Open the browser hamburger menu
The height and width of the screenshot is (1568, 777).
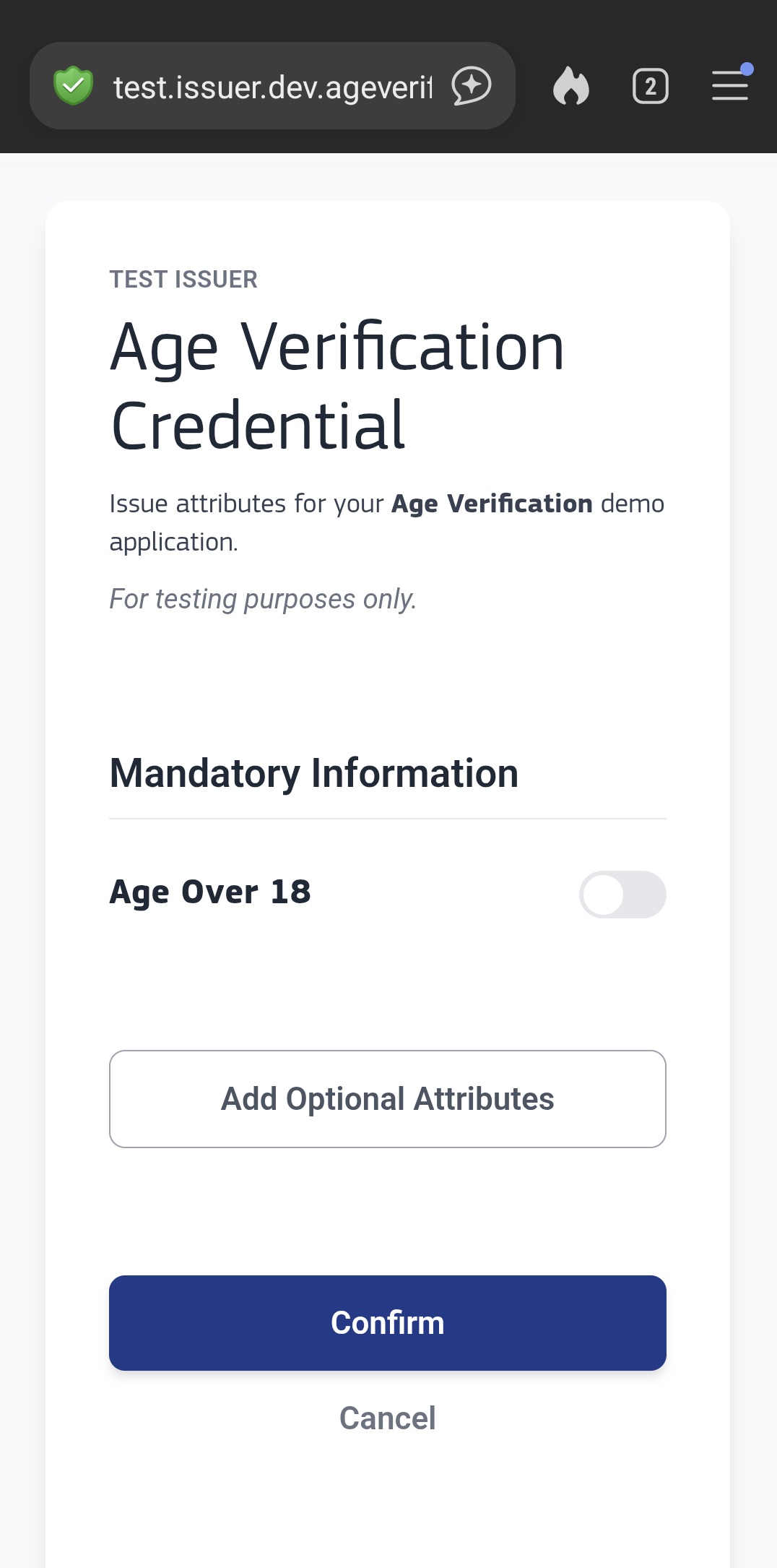pyautogui.click(x=729, y=86)
